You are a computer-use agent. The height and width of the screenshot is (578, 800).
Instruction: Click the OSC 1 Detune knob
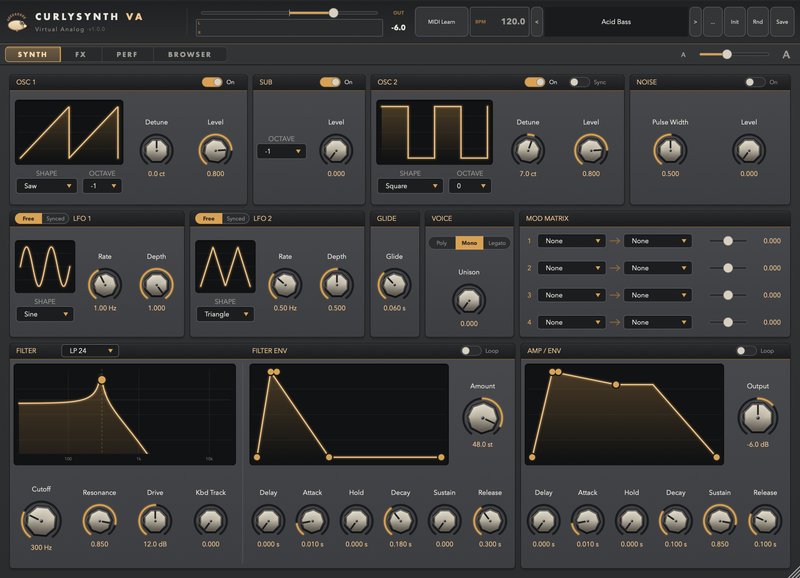tap(156, 150)
